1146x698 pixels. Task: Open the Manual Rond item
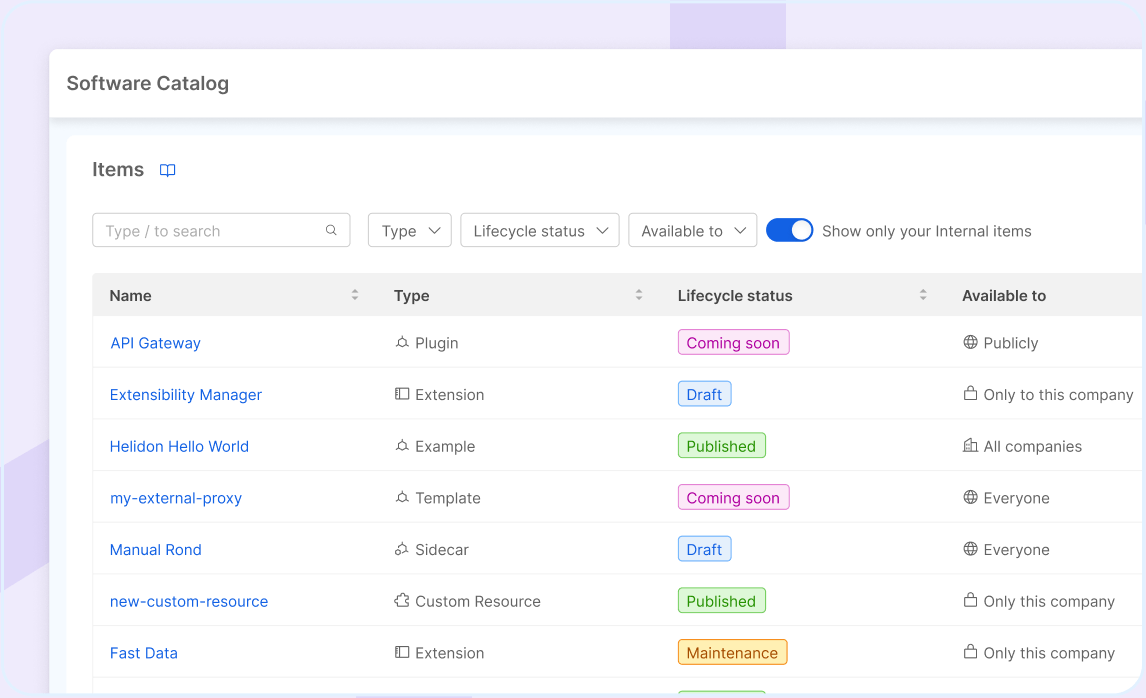[x=156, y=550]
